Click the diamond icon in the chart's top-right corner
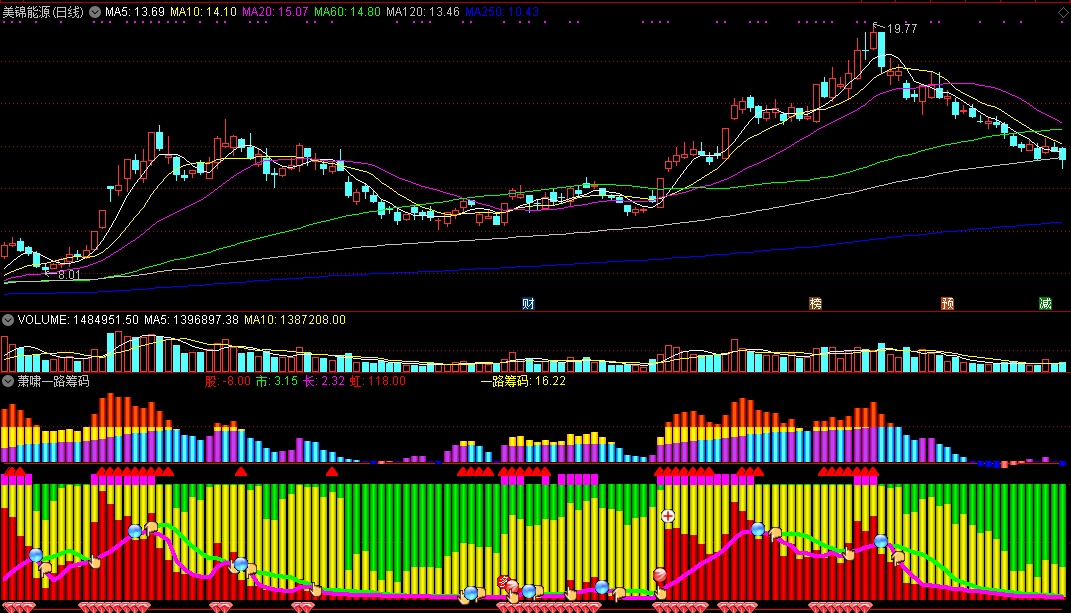This screenshot has width=1071, height=613. (x=1063, y=13)
